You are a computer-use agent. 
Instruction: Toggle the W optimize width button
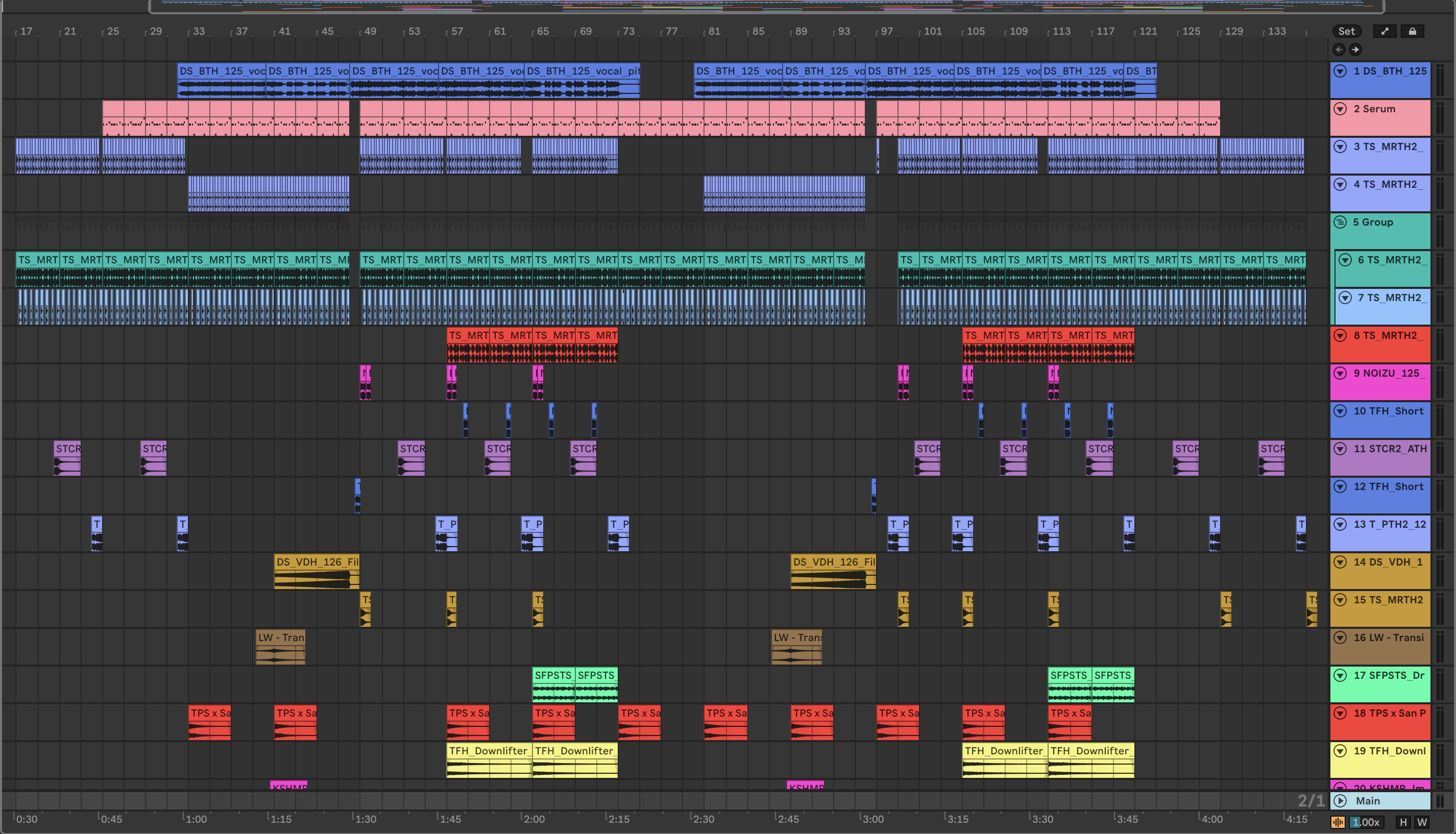[x=1422, y=823]
